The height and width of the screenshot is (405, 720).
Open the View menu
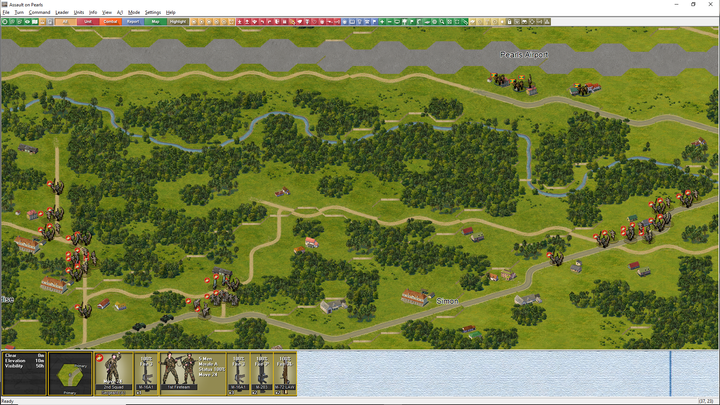107,12
